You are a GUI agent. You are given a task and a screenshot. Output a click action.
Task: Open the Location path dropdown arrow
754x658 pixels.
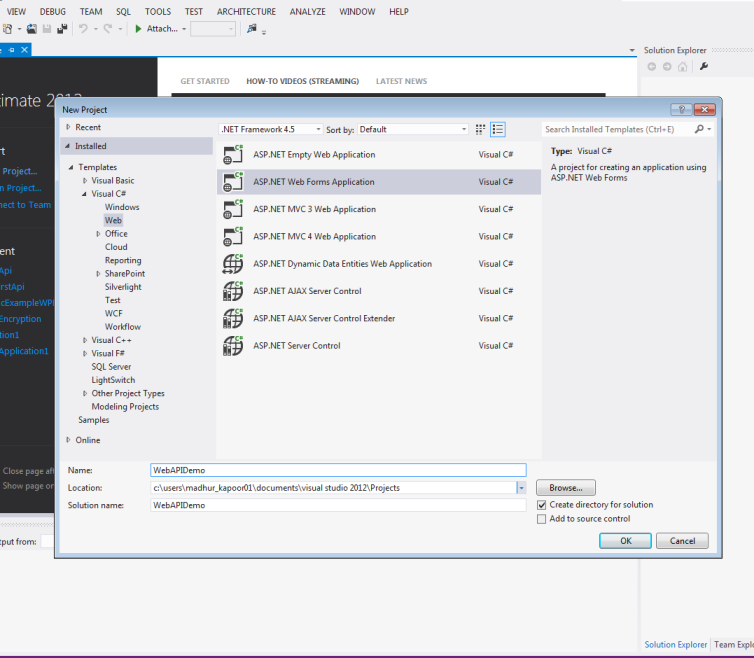521,488
